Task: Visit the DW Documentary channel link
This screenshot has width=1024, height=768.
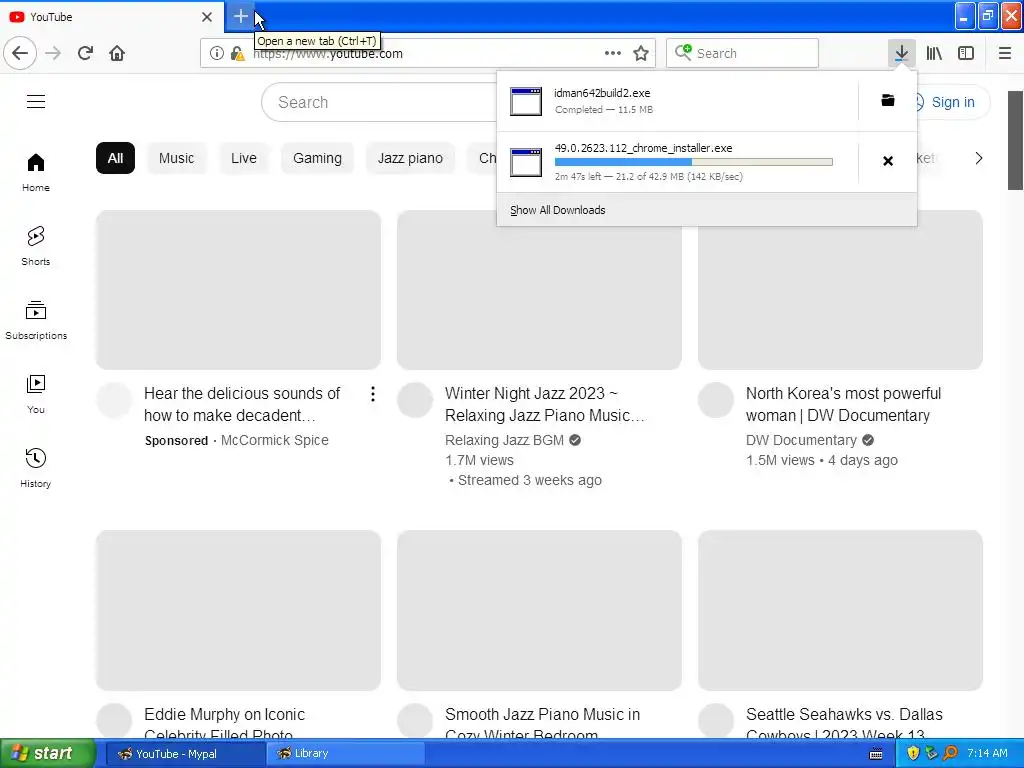Action: [x=801, y=440]
